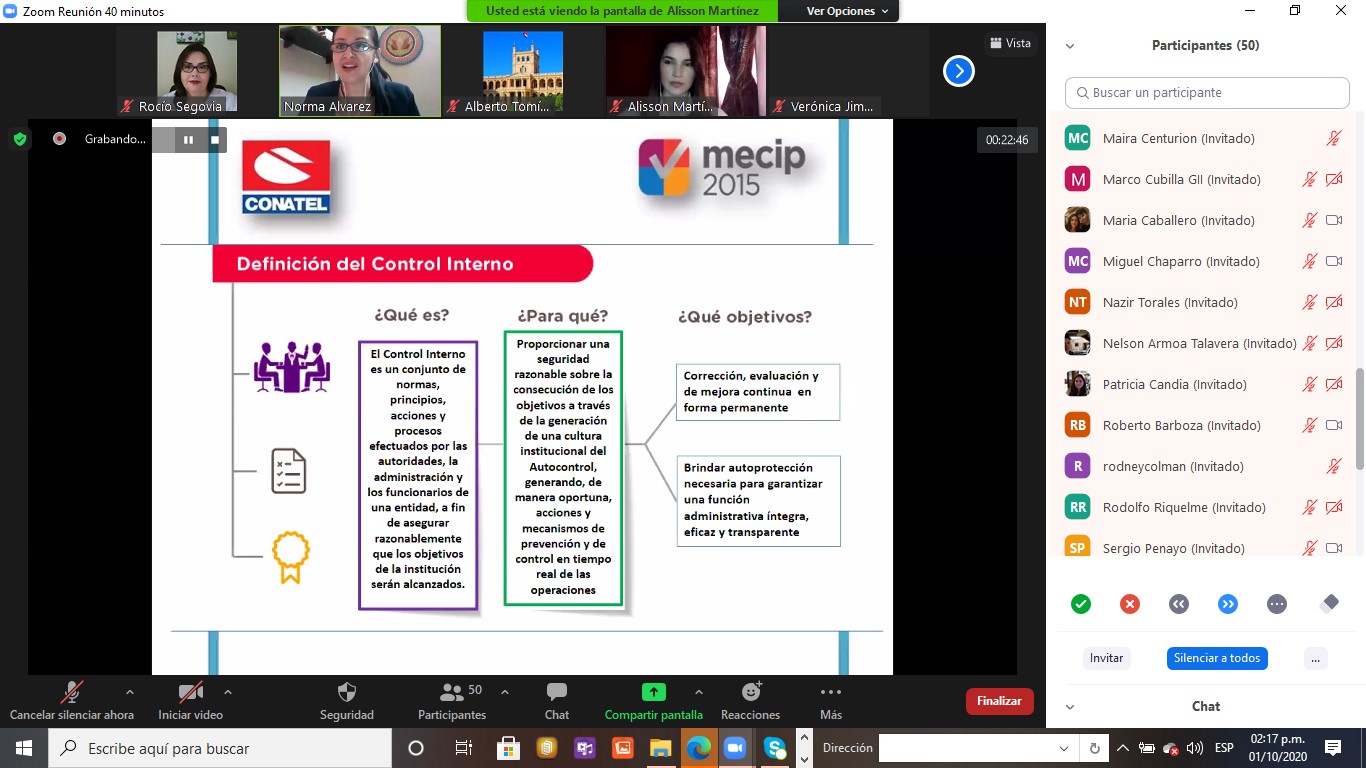This screenshot has width=1366, height=768.
Task: Toggle Nazir Torales's microphone icon
Action: pos(1309,303)
